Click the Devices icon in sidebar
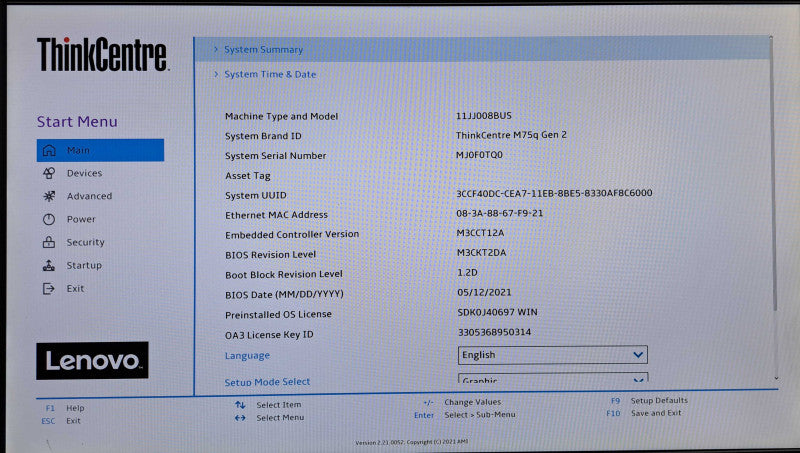 49,173
